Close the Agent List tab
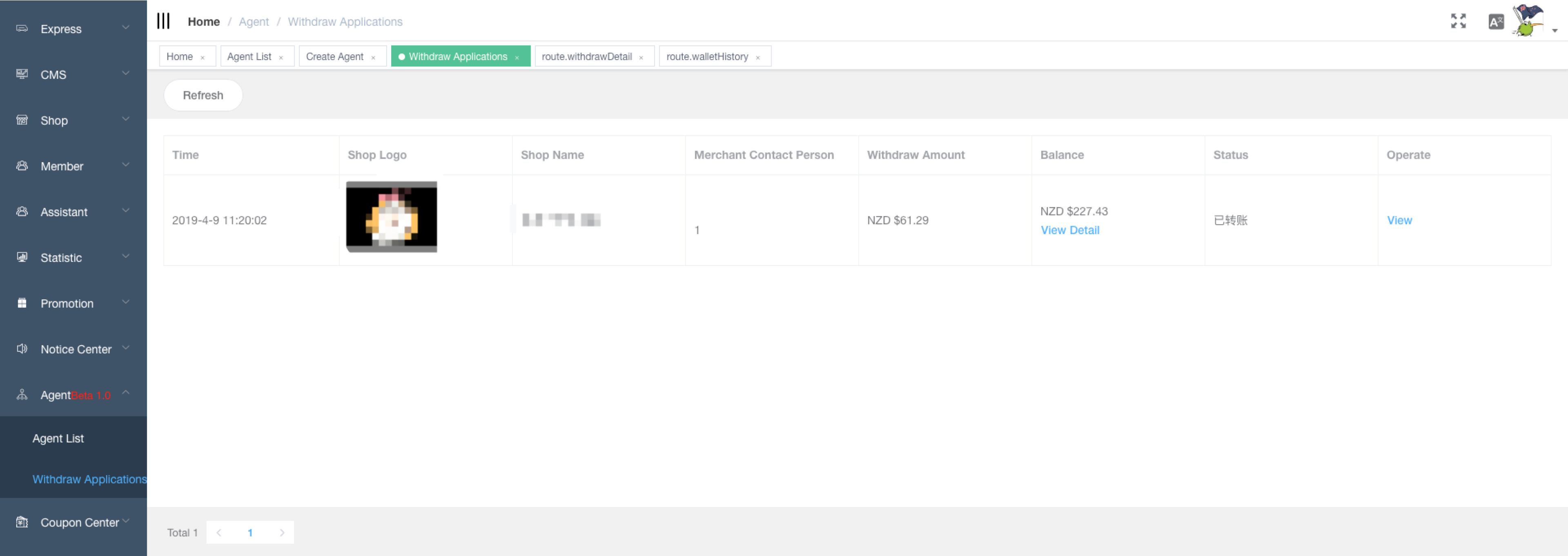The width and height of the screenshot is (1568, 556). [x=281, y=57]
